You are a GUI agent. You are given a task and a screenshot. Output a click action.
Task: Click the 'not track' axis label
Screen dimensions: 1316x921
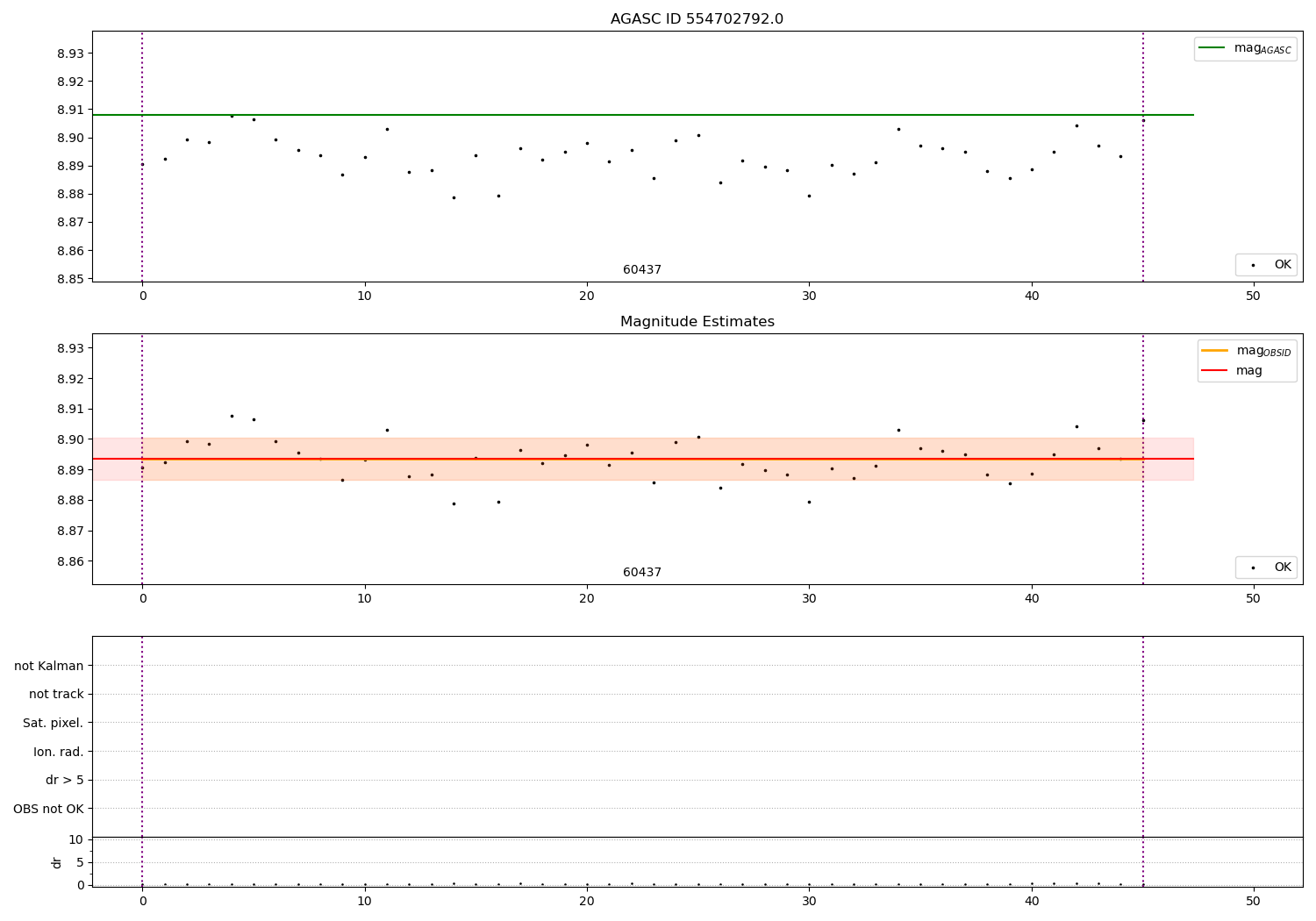point(56,694)
